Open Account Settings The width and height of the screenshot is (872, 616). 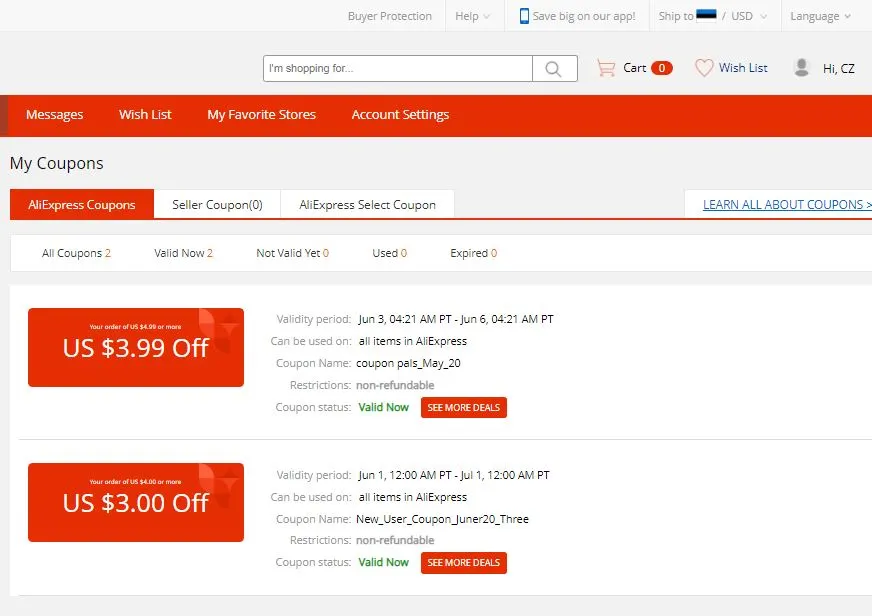point(400,115)
